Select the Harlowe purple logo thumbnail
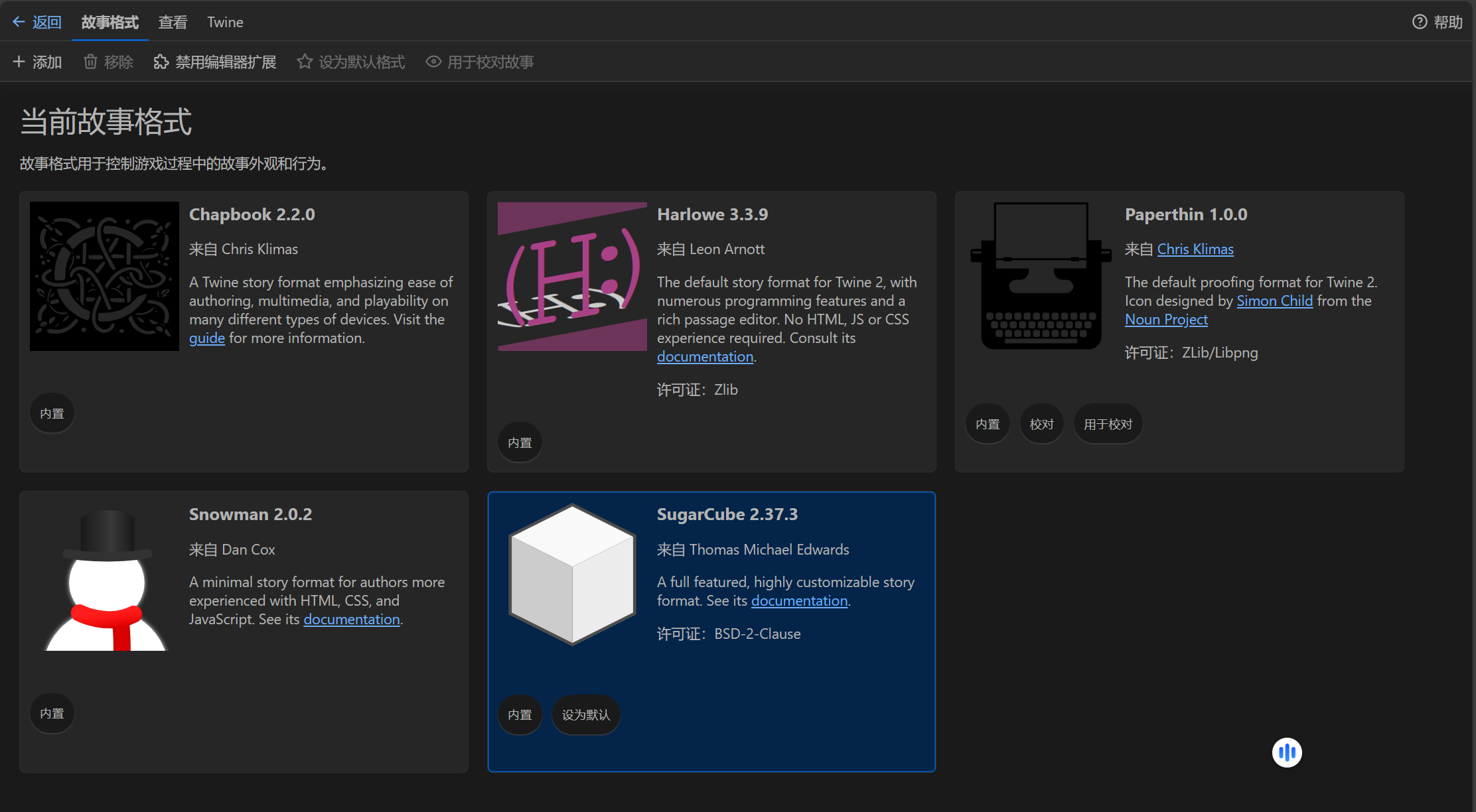Image resolution: width=1476 pixels, height=812 pixels. point(572,276)
